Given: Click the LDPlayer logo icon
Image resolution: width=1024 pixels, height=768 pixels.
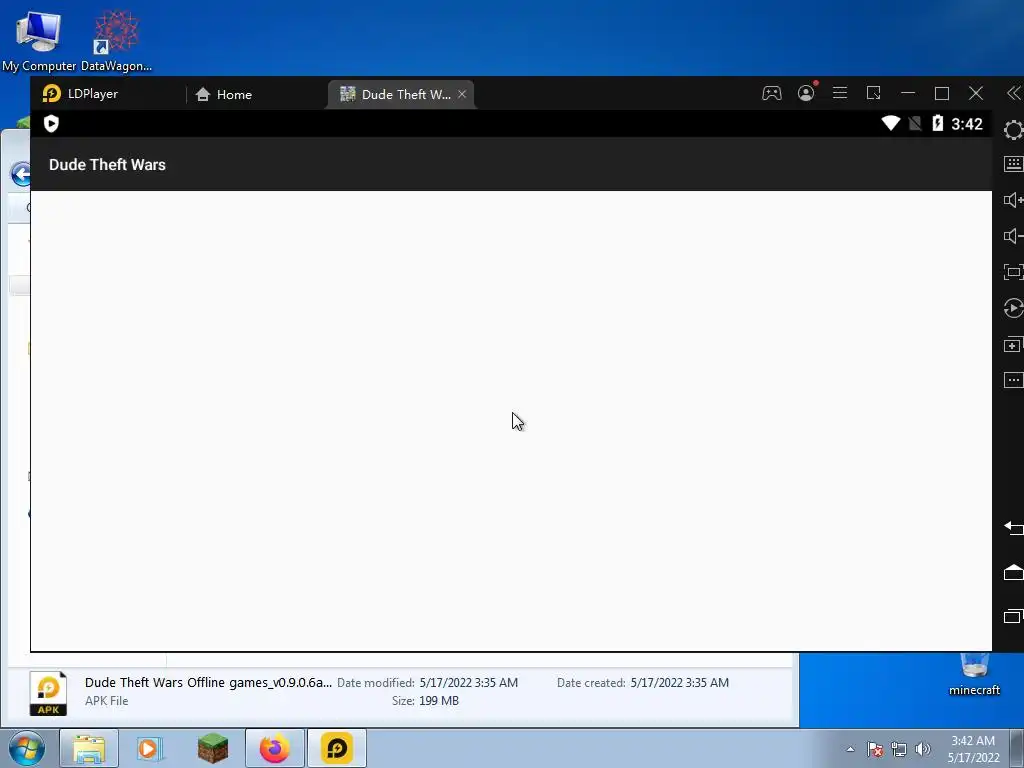Looking at the screenshot, I should click(x=52, y=94).
